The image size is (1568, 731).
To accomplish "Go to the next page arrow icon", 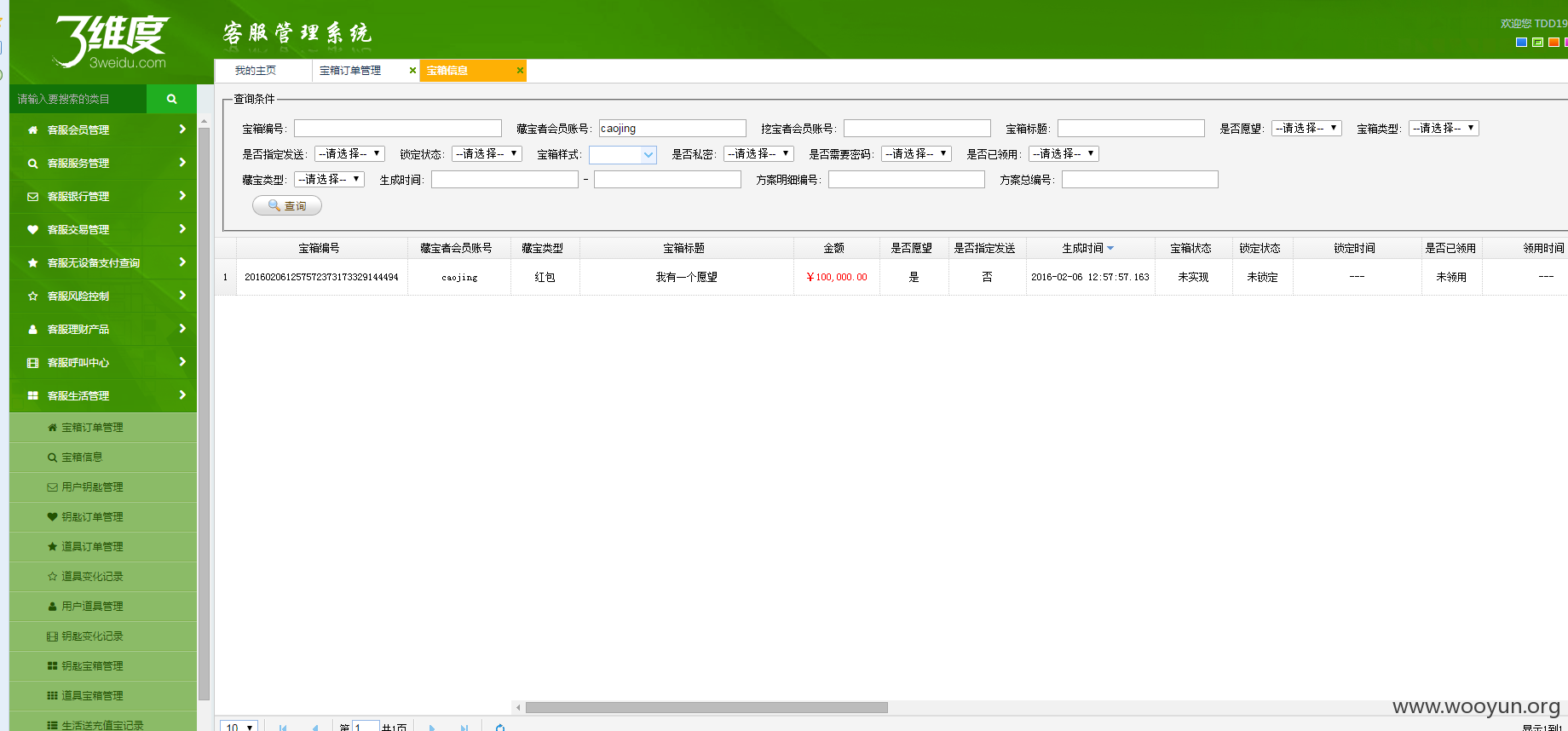I will tap(432, 727).
